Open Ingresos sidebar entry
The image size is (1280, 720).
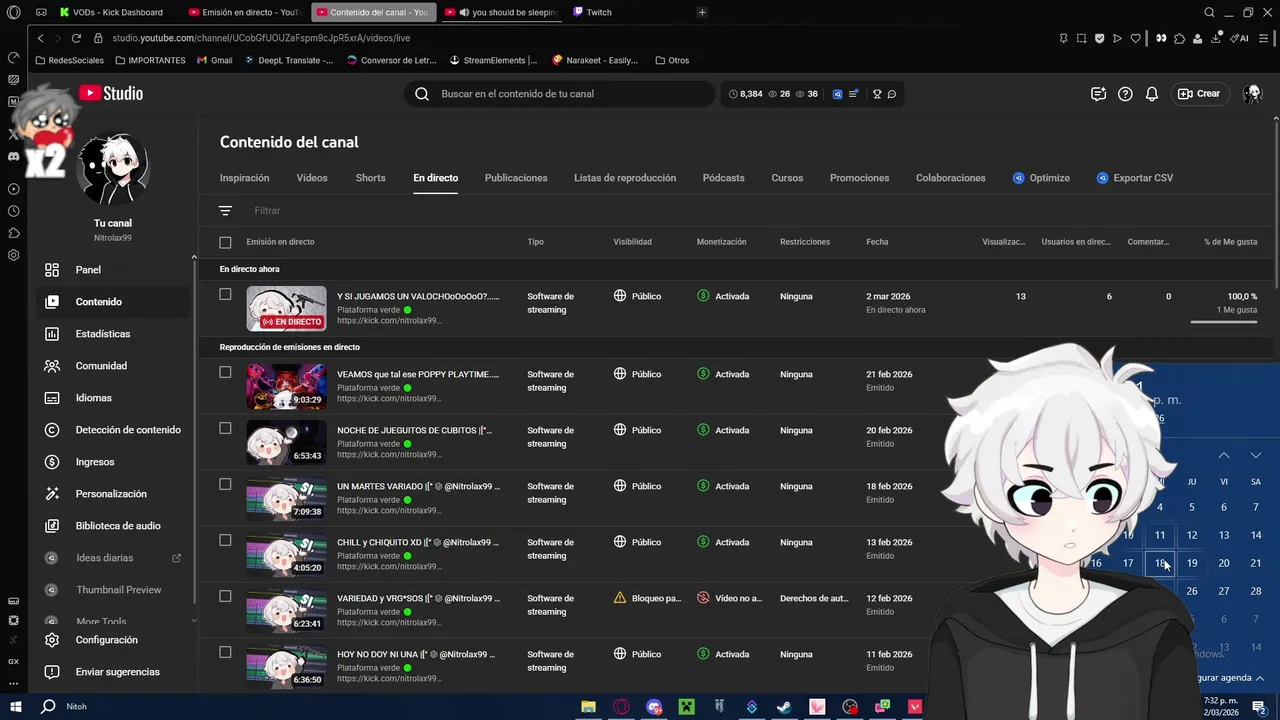pos(95,462)
